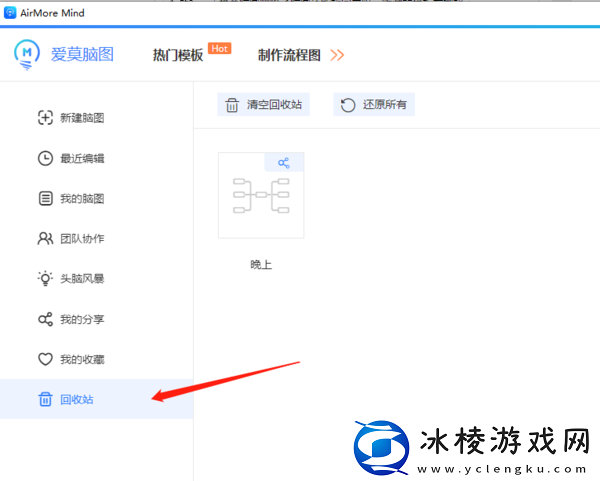Click the orange Hot badge
Image resolution: width=600 pixels, height=481 pixels.
[x=220, y=49]
